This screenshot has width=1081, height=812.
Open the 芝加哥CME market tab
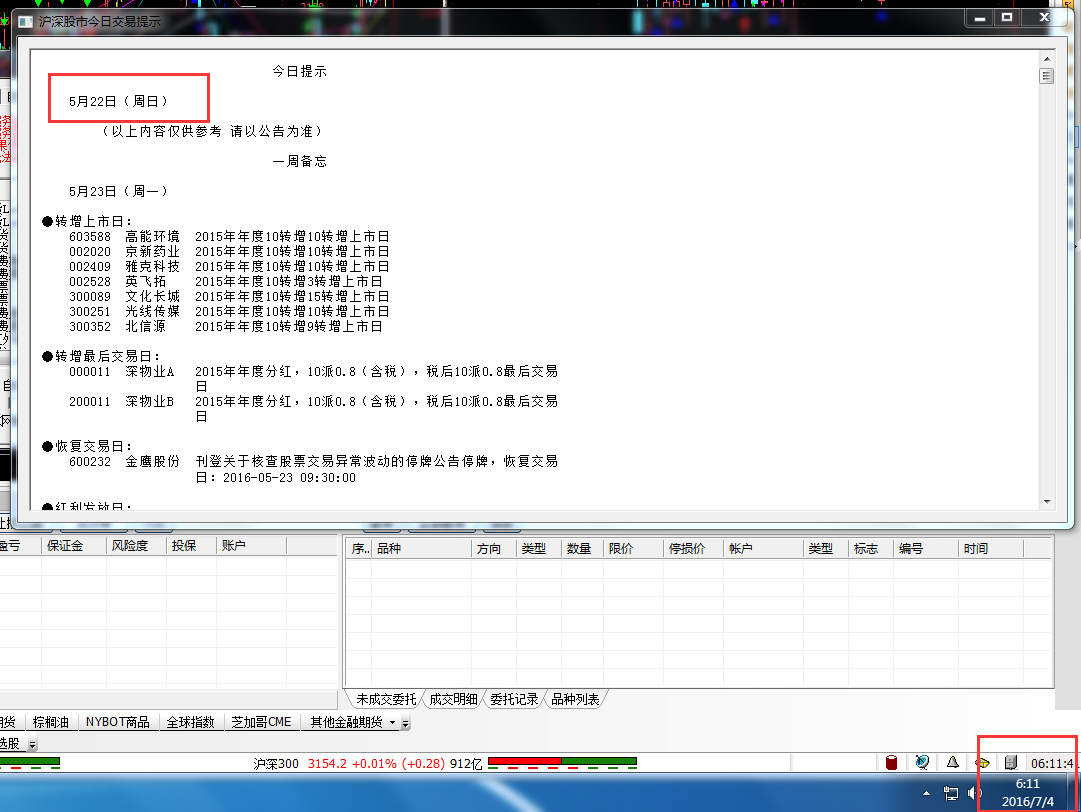[261, 722]
